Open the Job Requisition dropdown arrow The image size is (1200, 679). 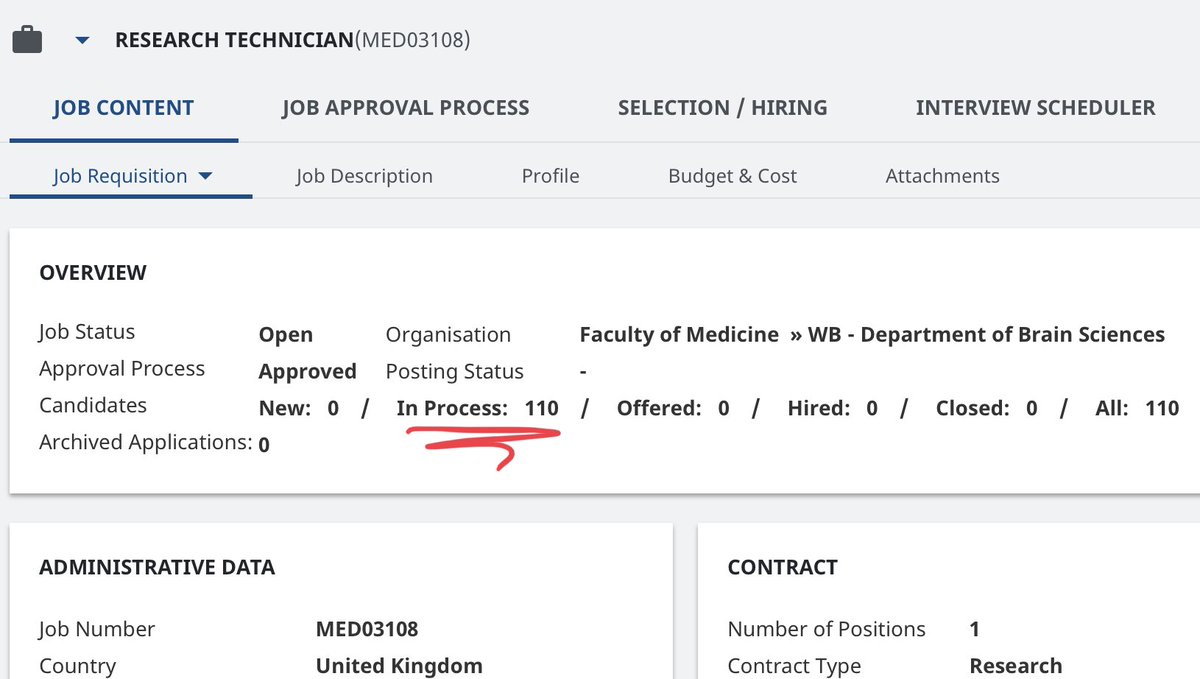pyautogui.click(x=206, y=176)
